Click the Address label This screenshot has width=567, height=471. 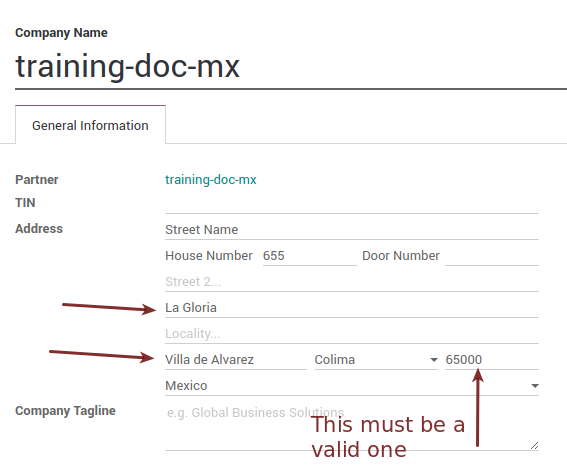pos(39,229)
